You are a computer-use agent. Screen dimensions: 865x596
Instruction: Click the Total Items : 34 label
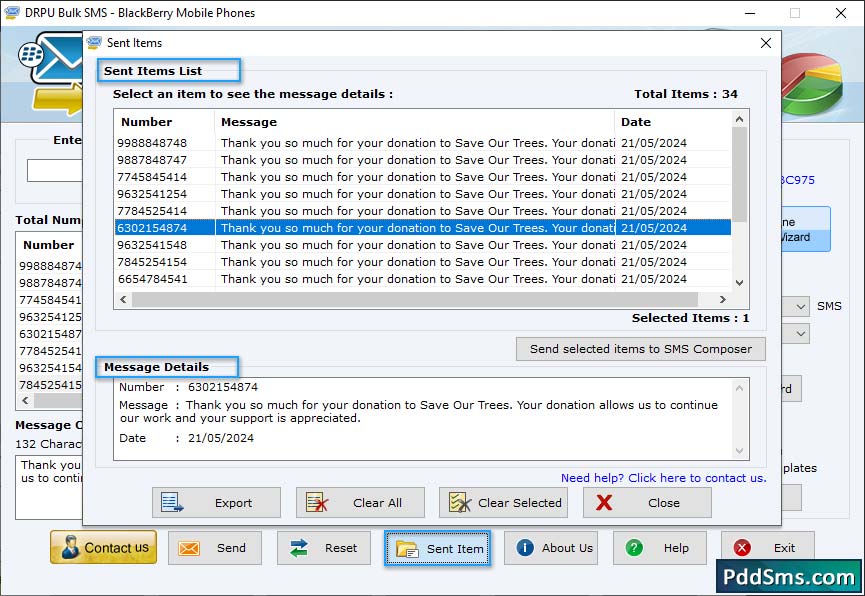686,94
